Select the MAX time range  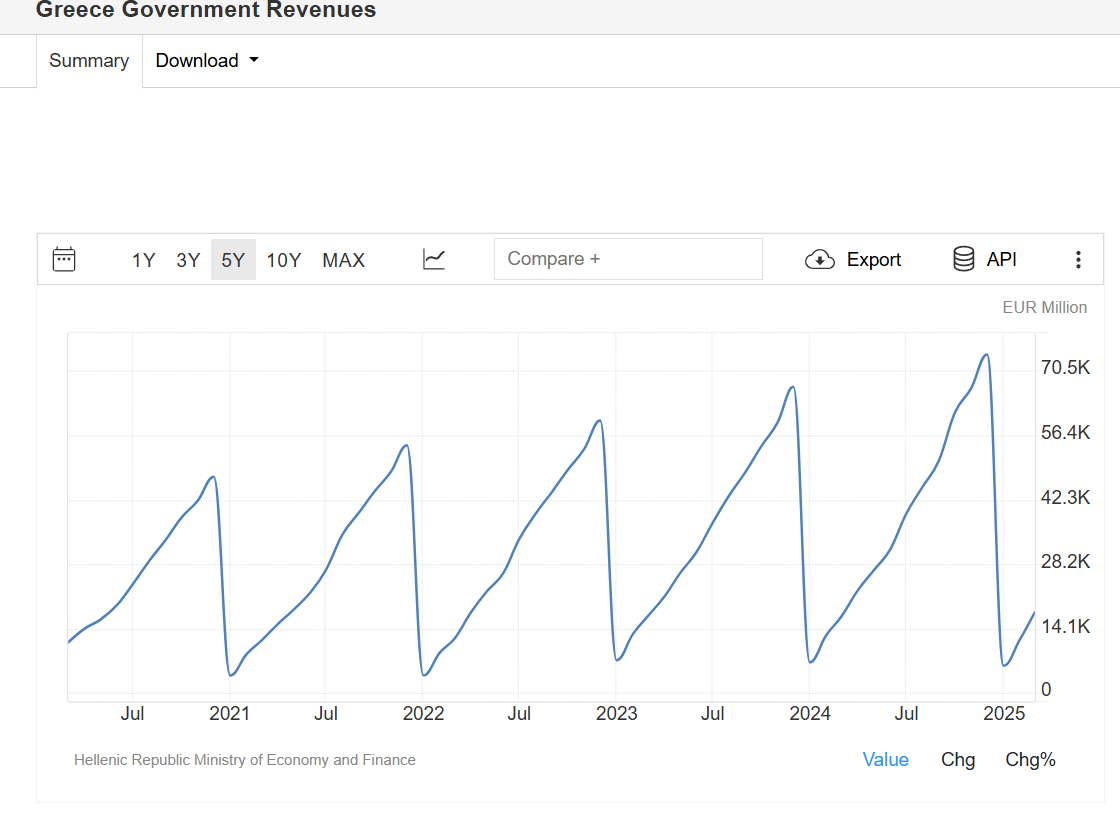[x=344, y=260]
